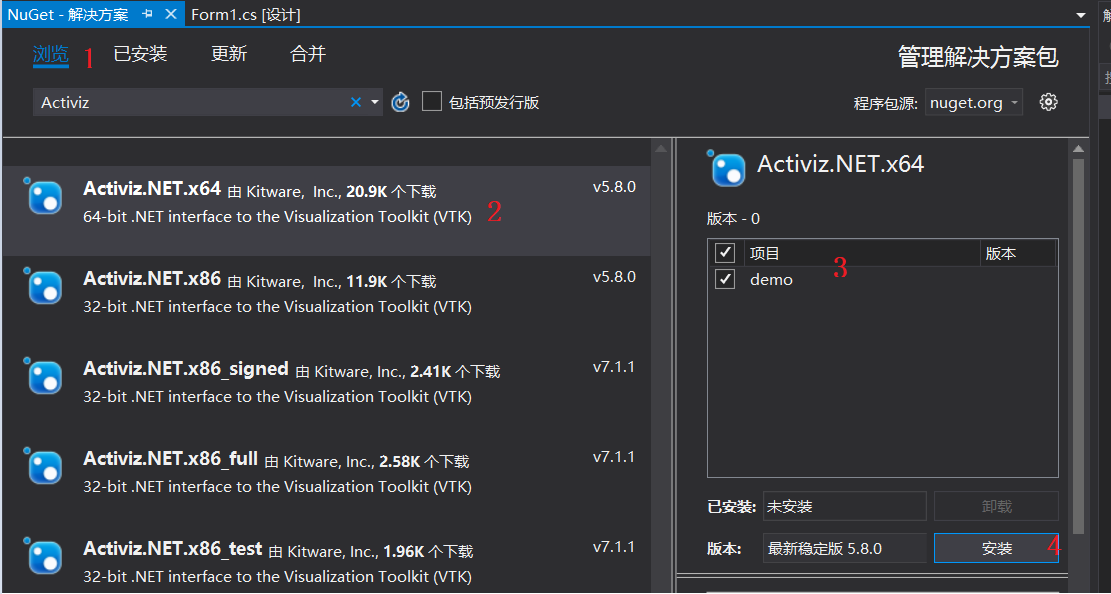Switch to the 已安装 tab
The width and height of the screenshot is (1111, 594).
(x=140, y=54)
